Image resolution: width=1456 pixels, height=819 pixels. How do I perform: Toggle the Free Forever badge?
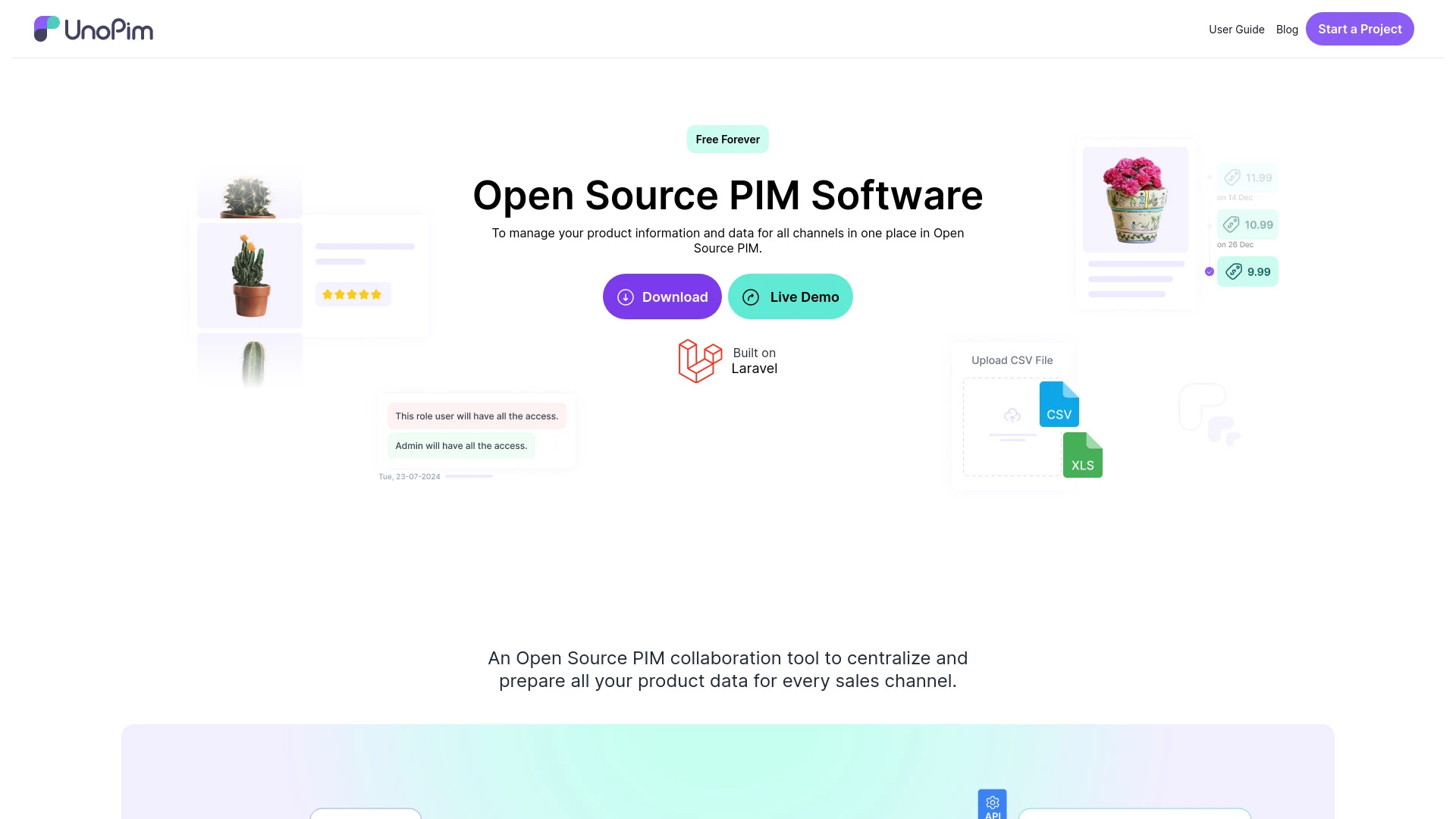[727, 139]
